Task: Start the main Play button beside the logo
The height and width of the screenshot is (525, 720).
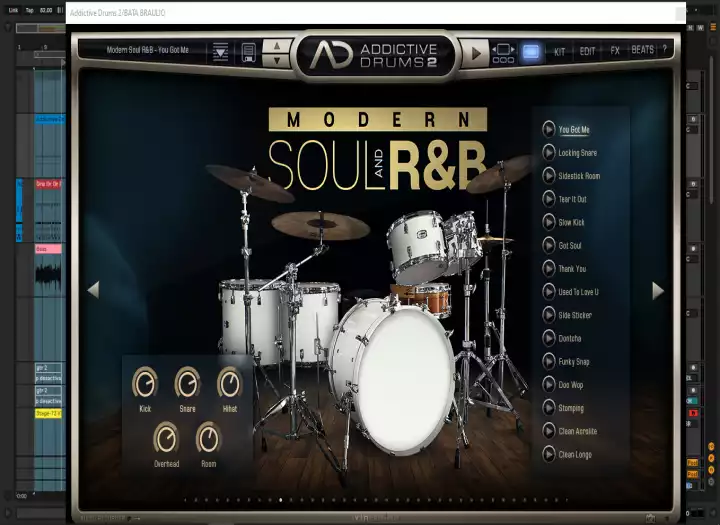Action: pyautogui.click(x=476, y=53)
